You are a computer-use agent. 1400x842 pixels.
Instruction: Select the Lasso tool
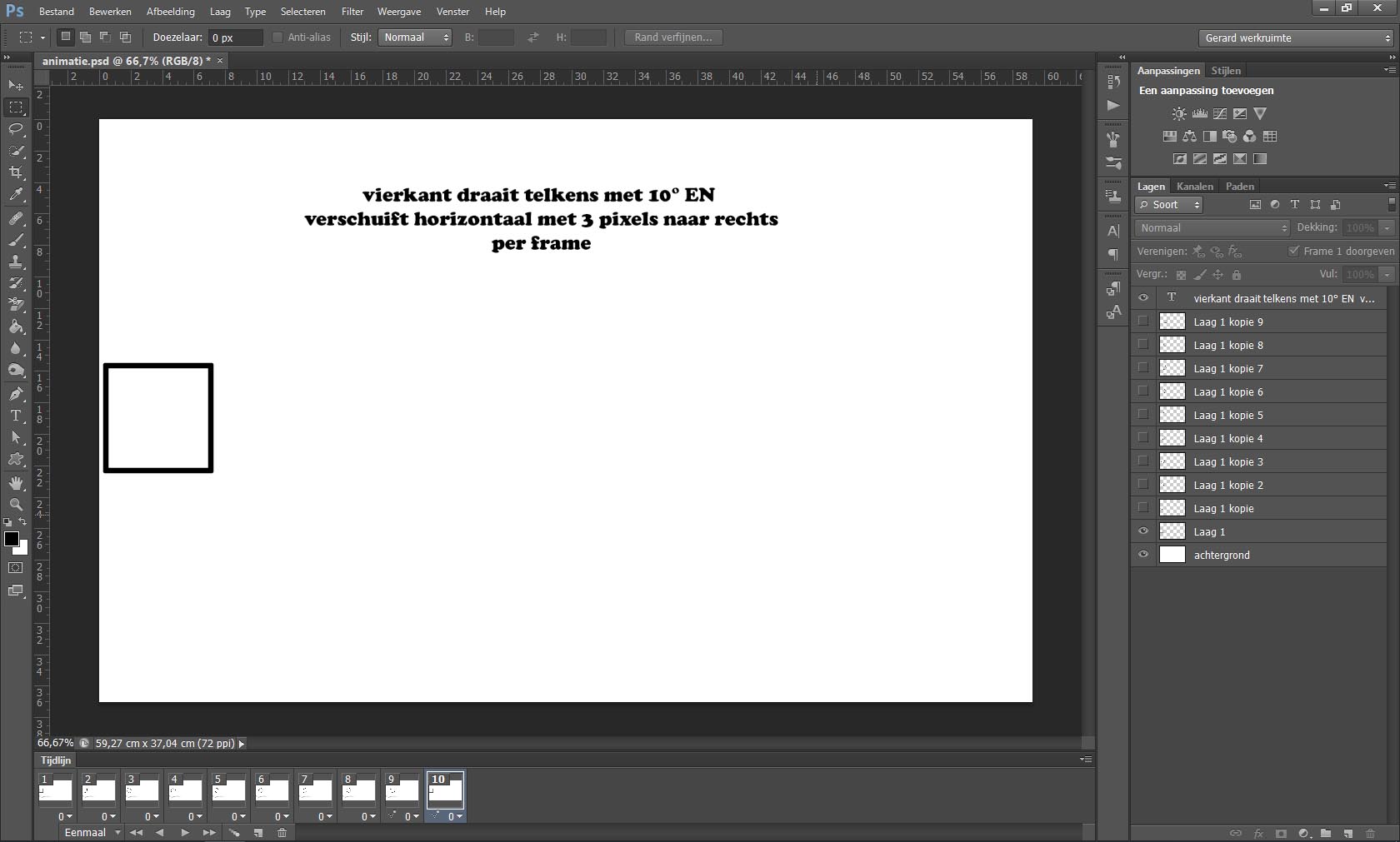click(16, 129)
